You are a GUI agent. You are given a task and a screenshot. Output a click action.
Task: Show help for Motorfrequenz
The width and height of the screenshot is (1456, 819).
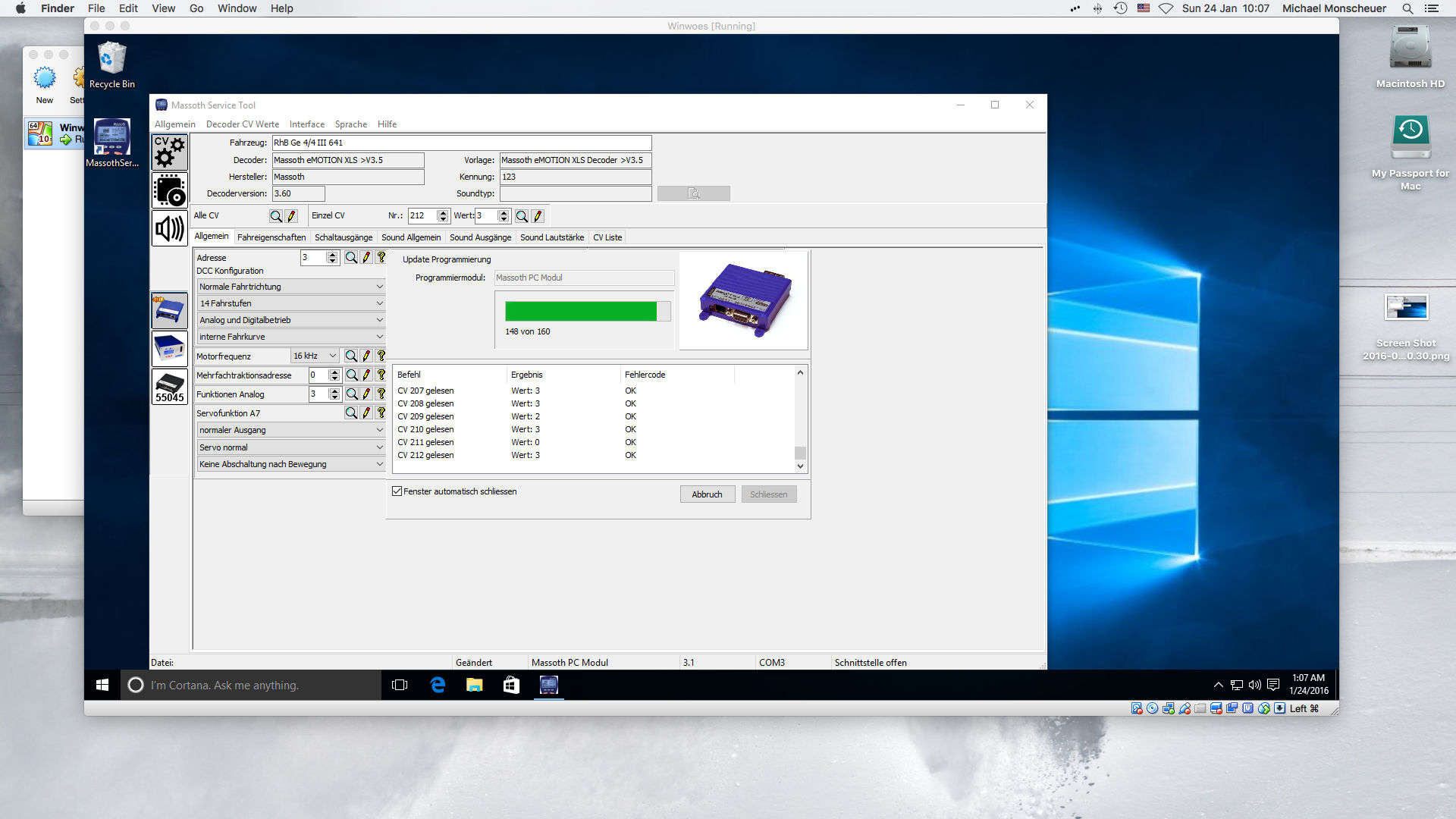click(381, 356)
